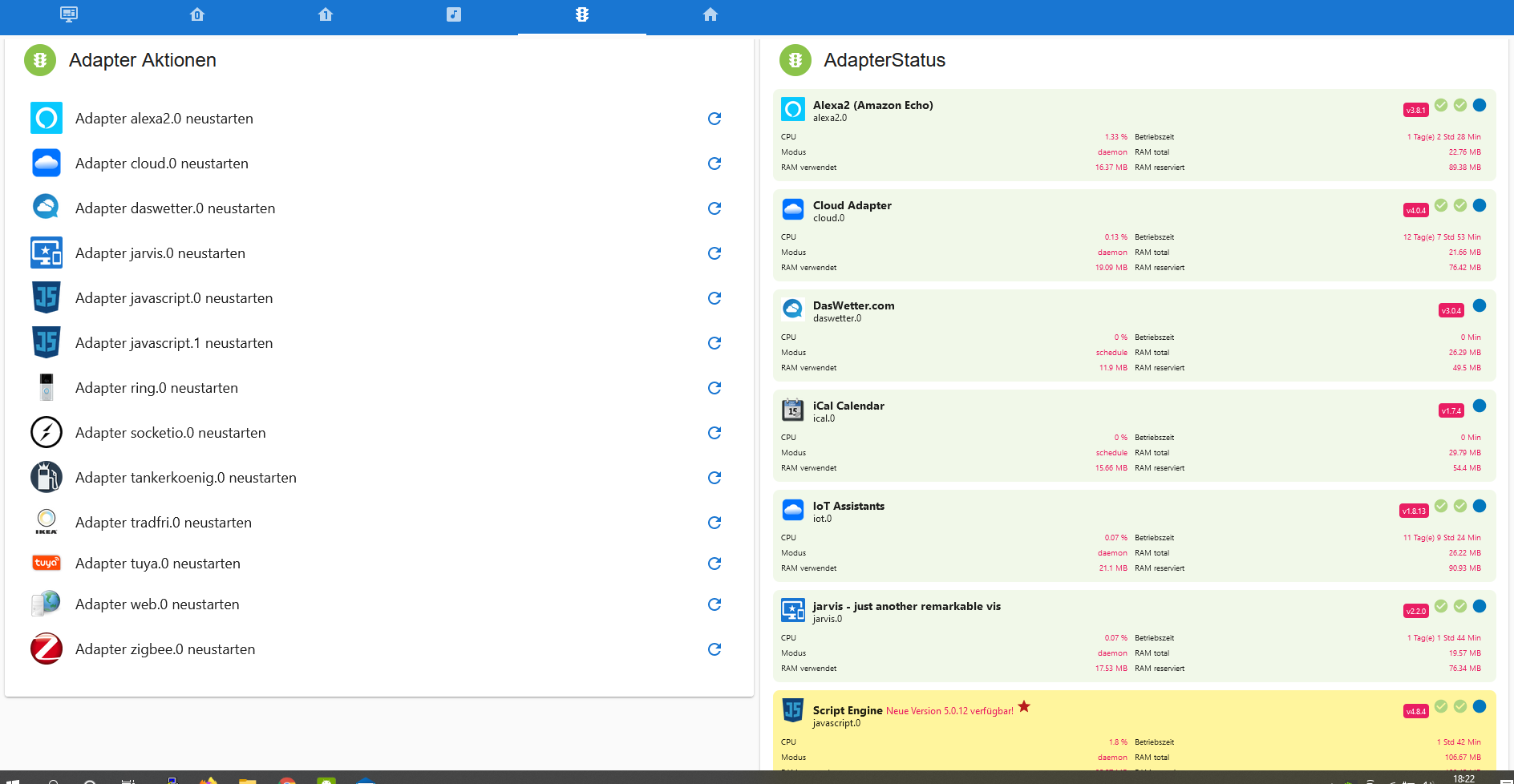The width and height of the screenshot is (1514, 784).
Task: Click the IKEA tradfri adapter icon
Action: click(x=47, y=523)
